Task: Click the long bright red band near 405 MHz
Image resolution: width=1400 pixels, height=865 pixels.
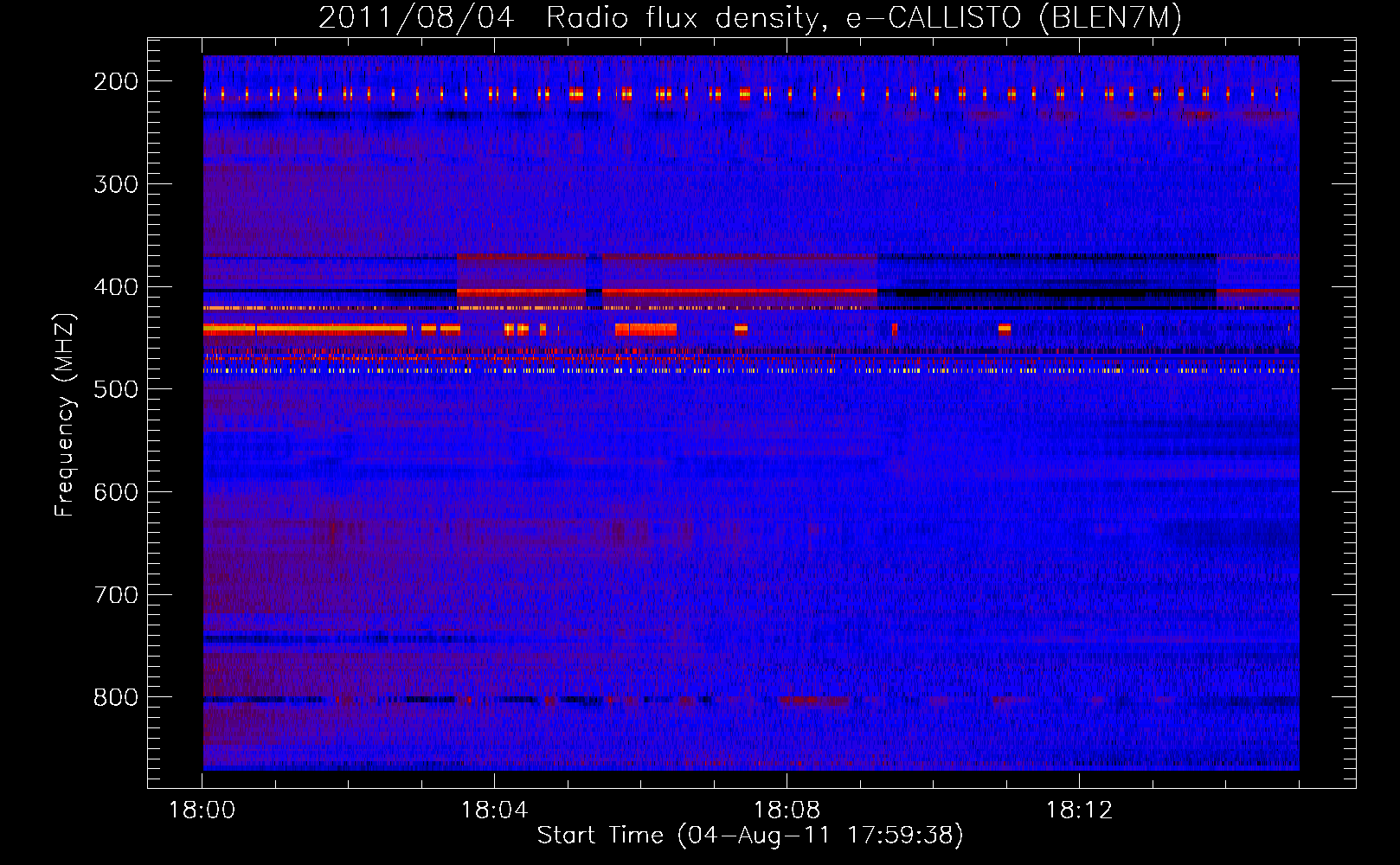Action: [739, 292]
